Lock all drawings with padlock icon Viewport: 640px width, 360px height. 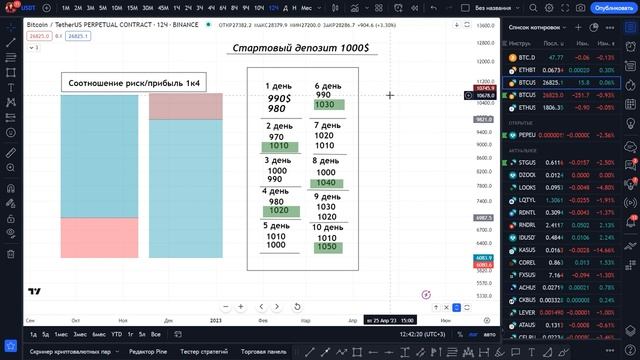coord(11,218)
